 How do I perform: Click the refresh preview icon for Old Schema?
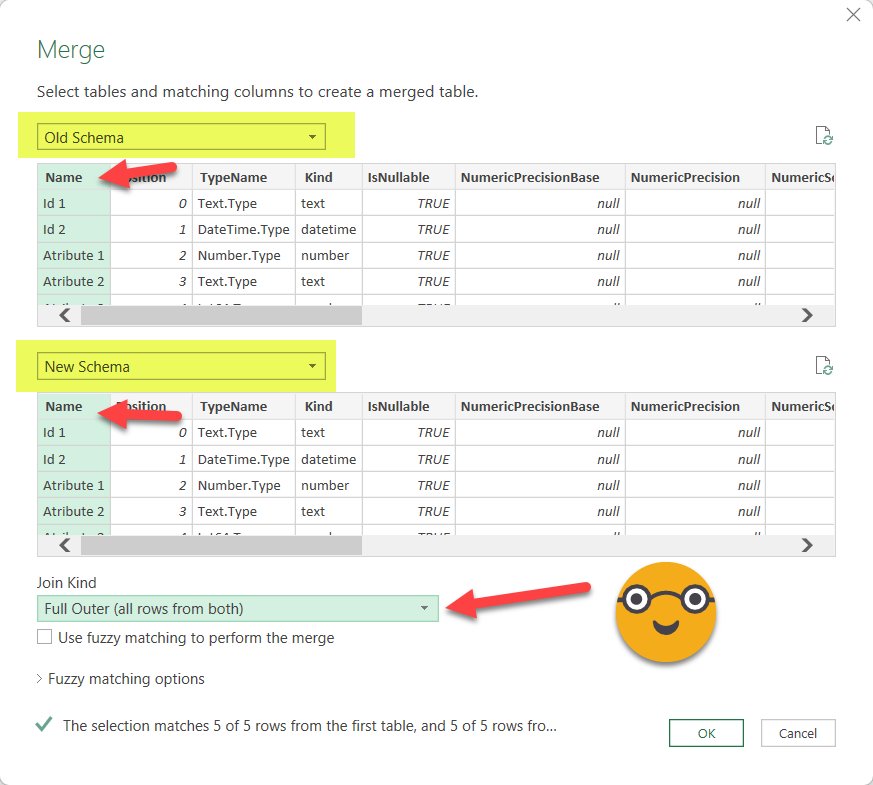(824, 137)
